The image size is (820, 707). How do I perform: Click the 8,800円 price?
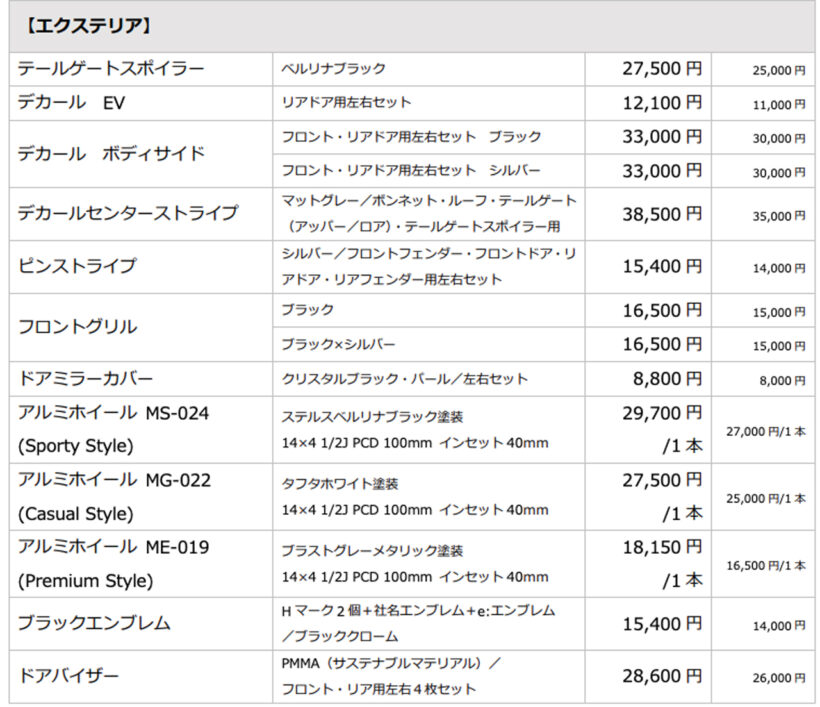669,379
